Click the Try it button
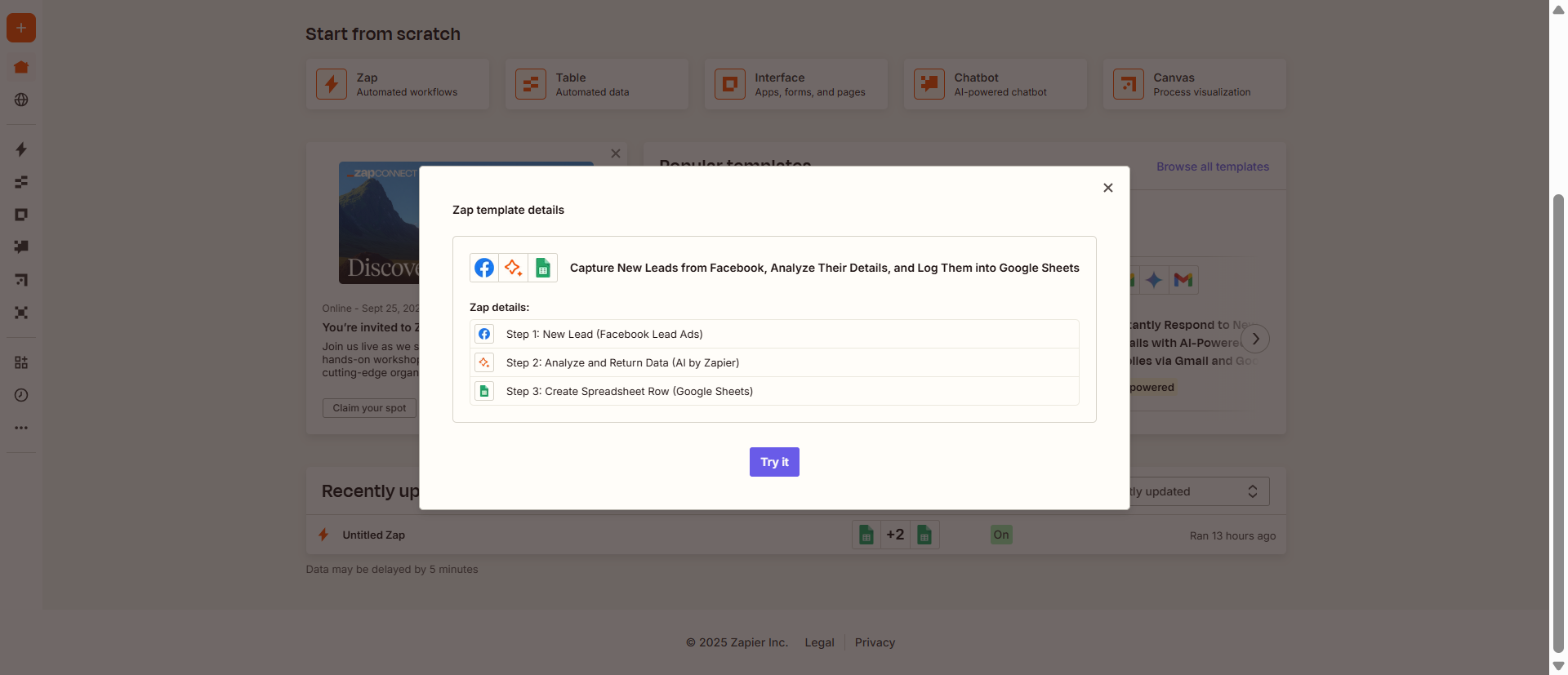This screenshot has width=1568, height=675. [774, 462]
